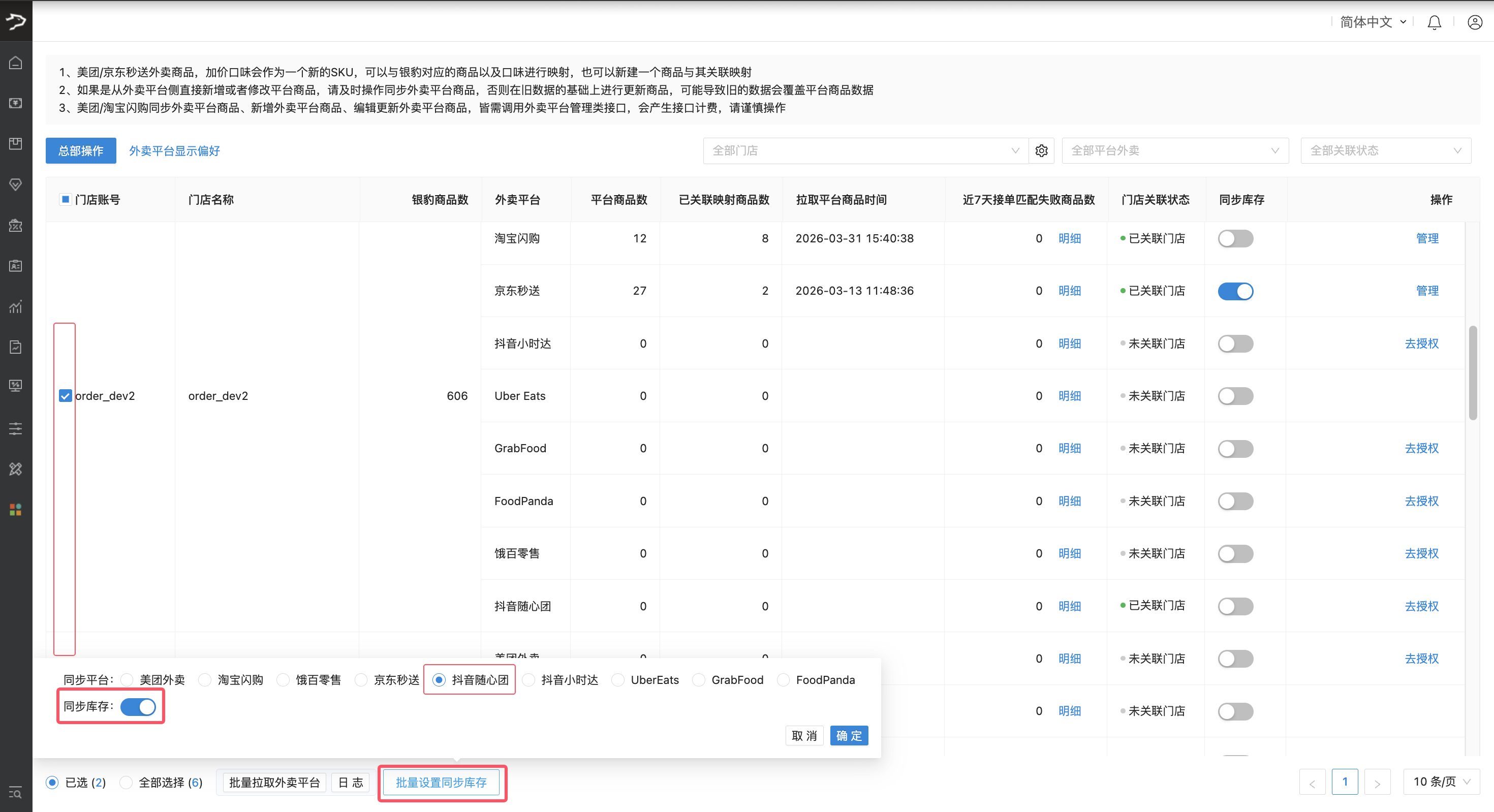
Task: Confirm with the 确定 button
Action: (849, 735)
